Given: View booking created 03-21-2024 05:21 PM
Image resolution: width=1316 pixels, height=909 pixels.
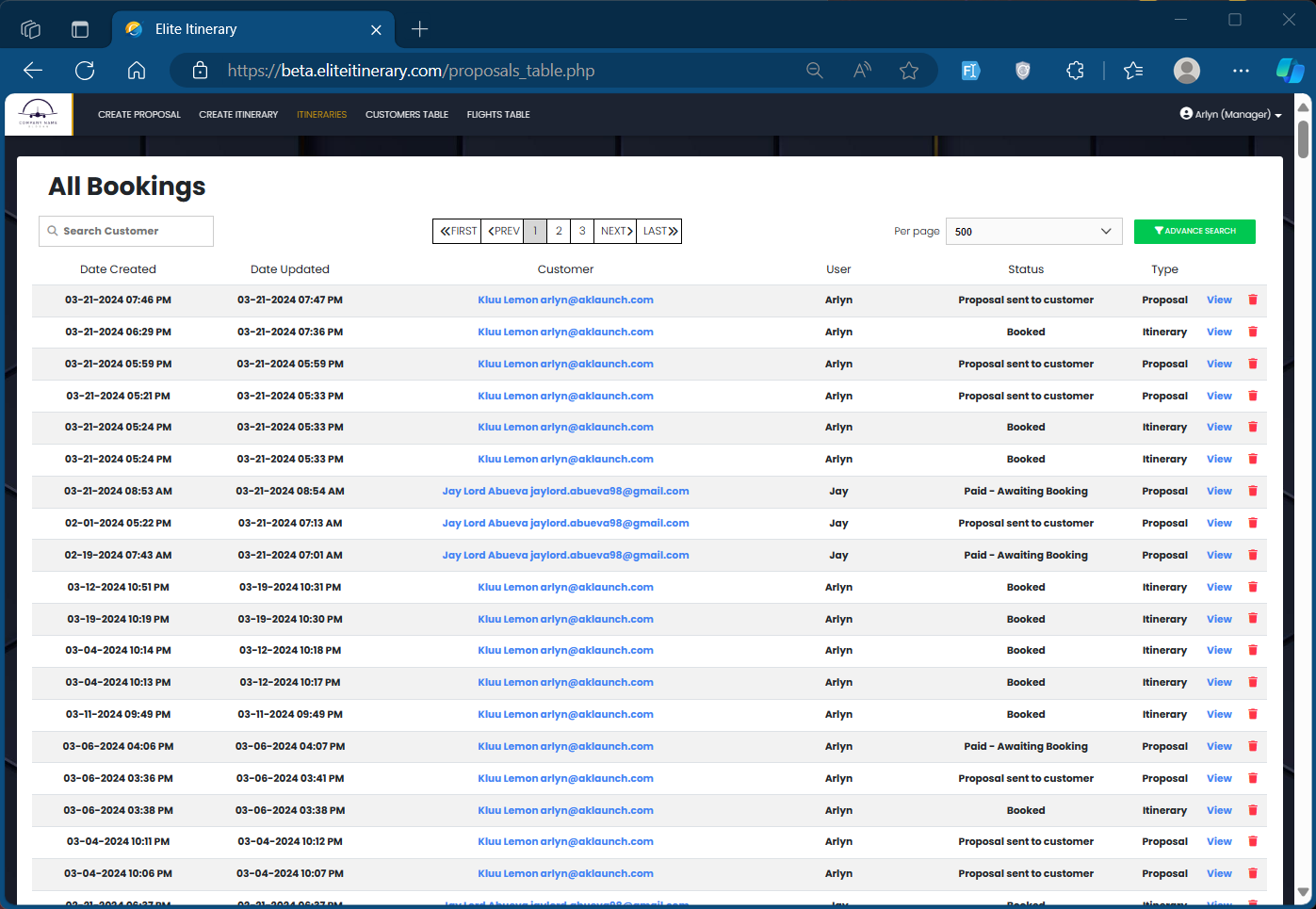Looking at the screenshot, I should [1219, 396].
